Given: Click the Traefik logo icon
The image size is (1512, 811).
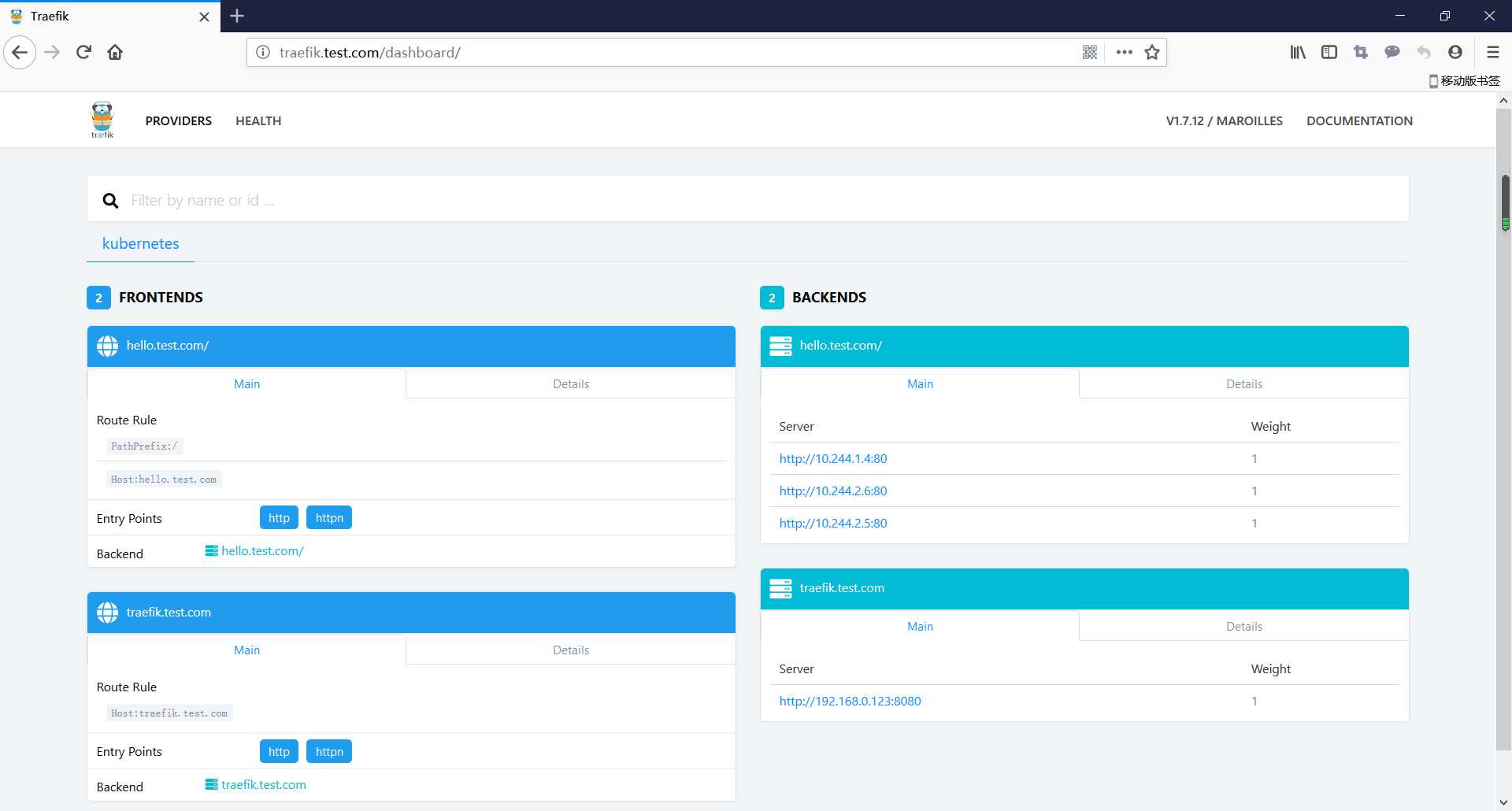Looking at the screenshot, I should click(x=102, y=120).
